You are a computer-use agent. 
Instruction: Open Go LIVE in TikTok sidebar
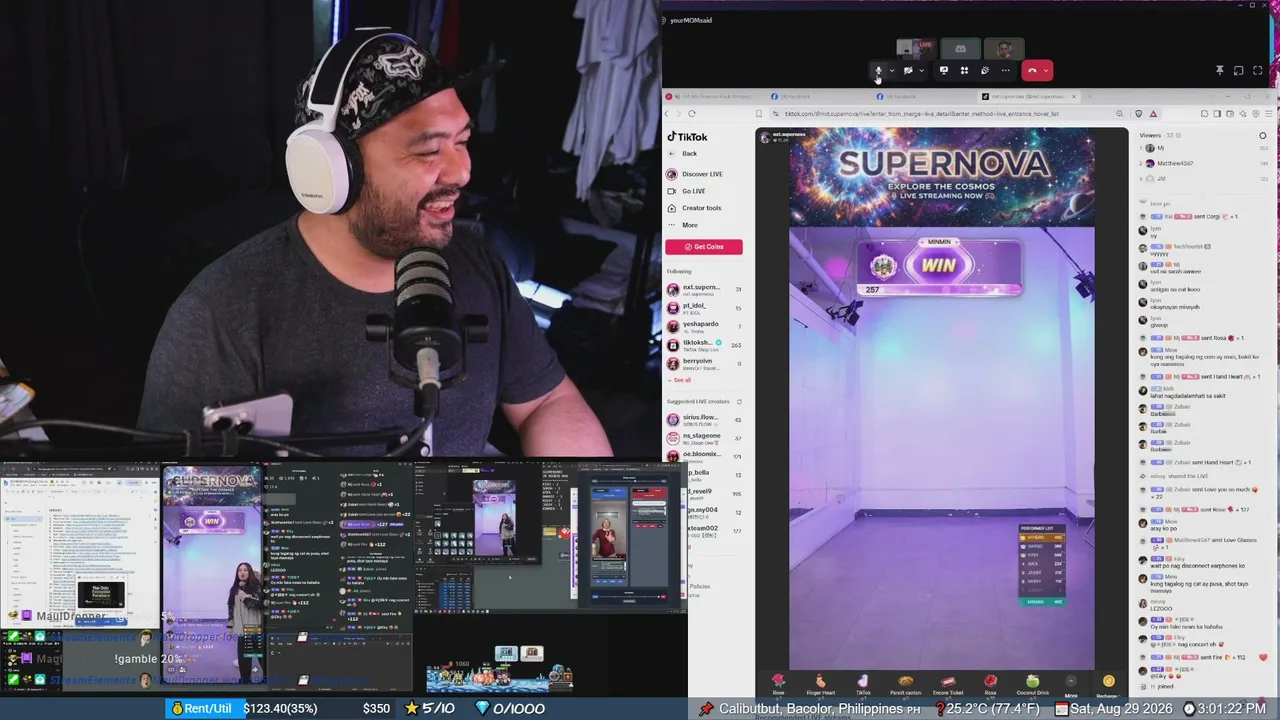(686, 191)
